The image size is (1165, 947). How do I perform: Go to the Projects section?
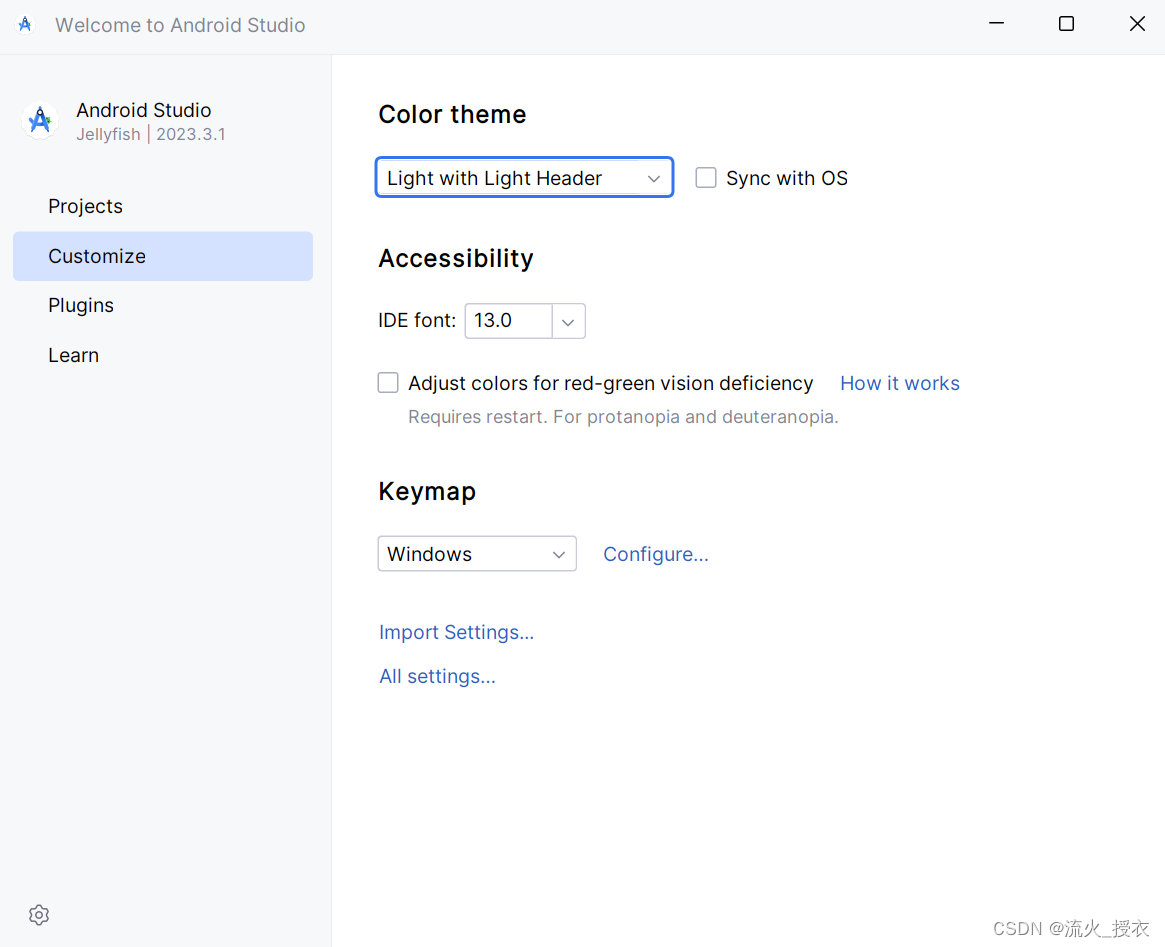tap(163, 206)
